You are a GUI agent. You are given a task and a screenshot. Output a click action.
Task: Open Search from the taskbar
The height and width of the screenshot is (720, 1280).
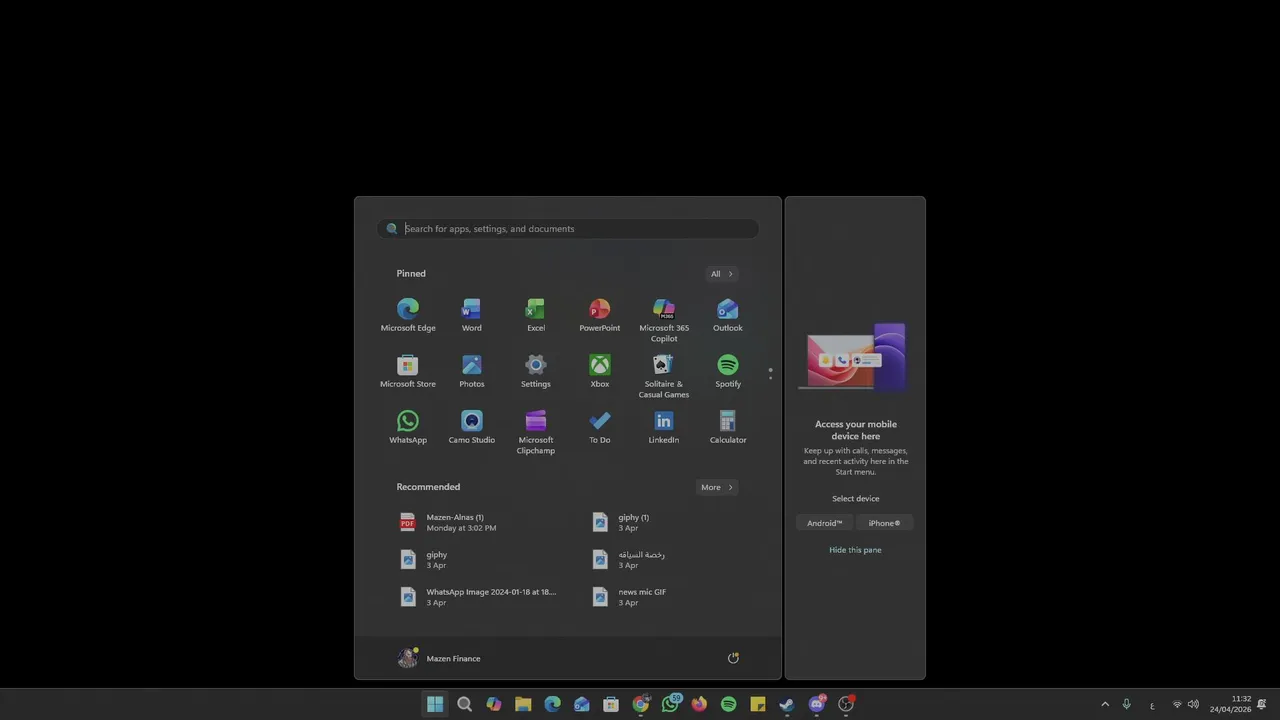click(464, 704)
